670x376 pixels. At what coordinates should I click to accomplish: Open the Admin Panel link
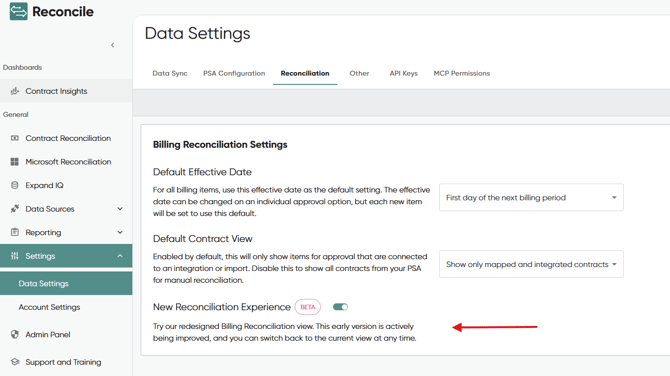(x=66, y=334)
